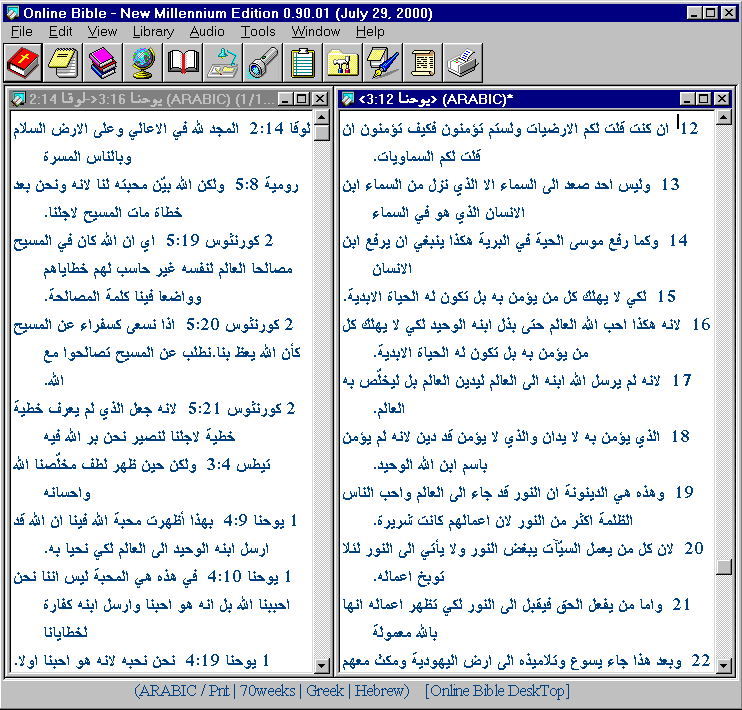
Task: Click the flashlight search icon
Action: point(262,63)
